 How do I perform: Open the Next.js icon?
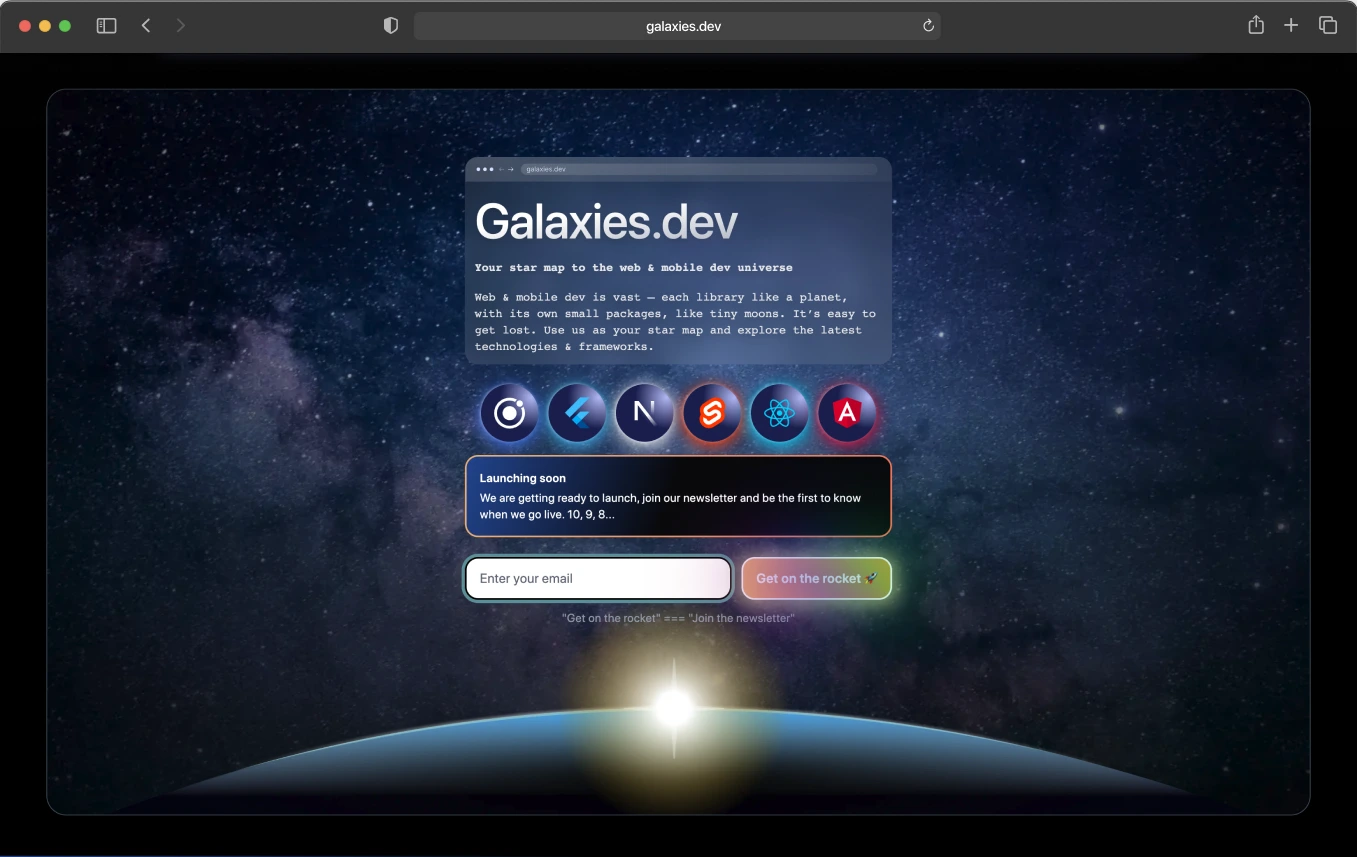click(644, 413)
